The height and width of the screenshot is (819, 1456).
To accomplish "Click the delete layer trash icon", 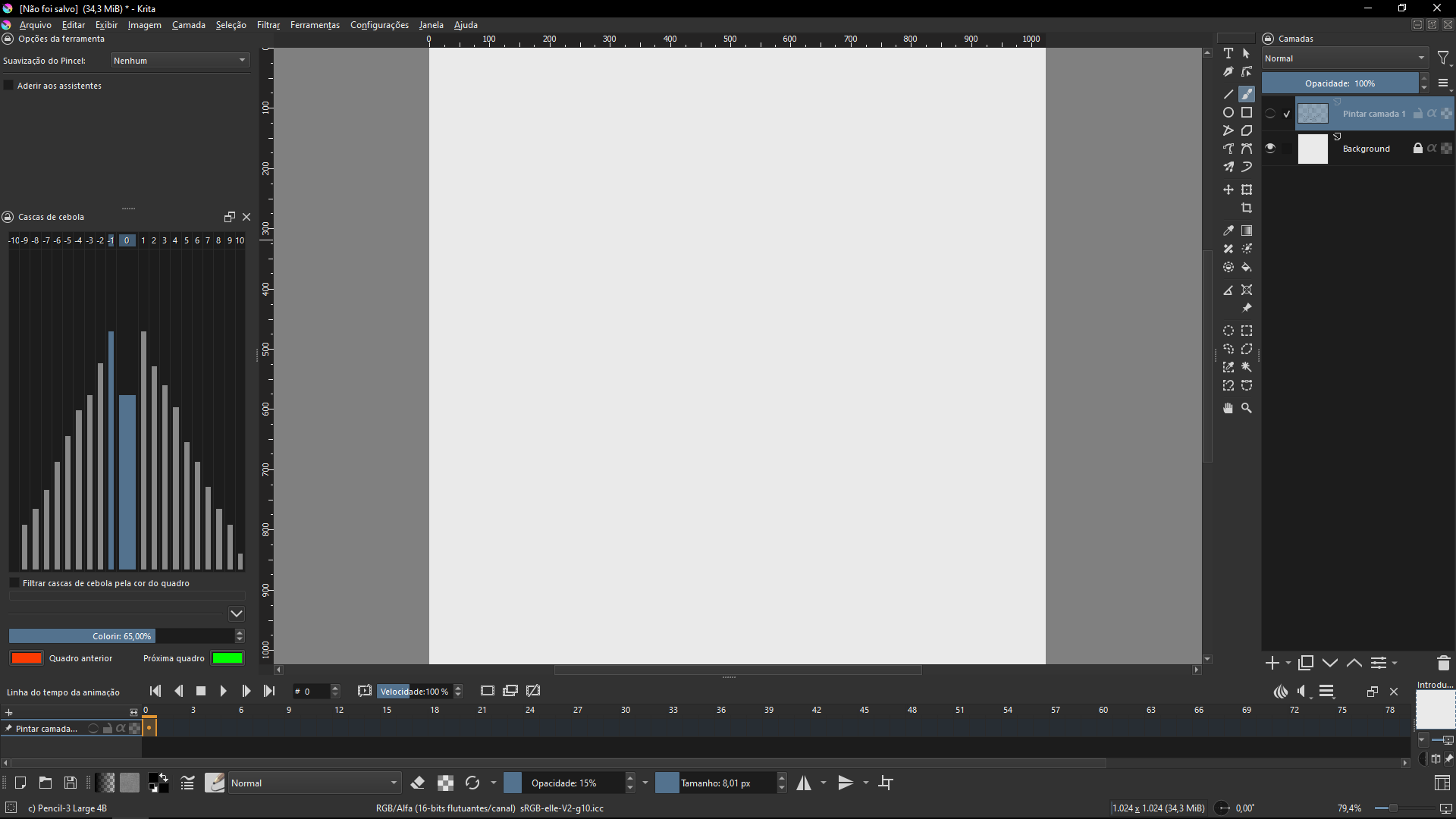I will coord(1443,663).
